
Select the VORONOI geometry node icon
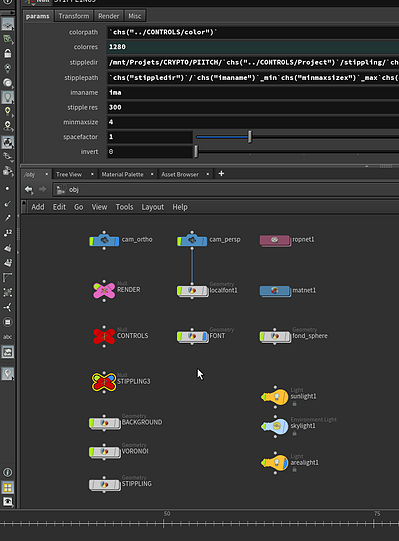coord(105,452)
